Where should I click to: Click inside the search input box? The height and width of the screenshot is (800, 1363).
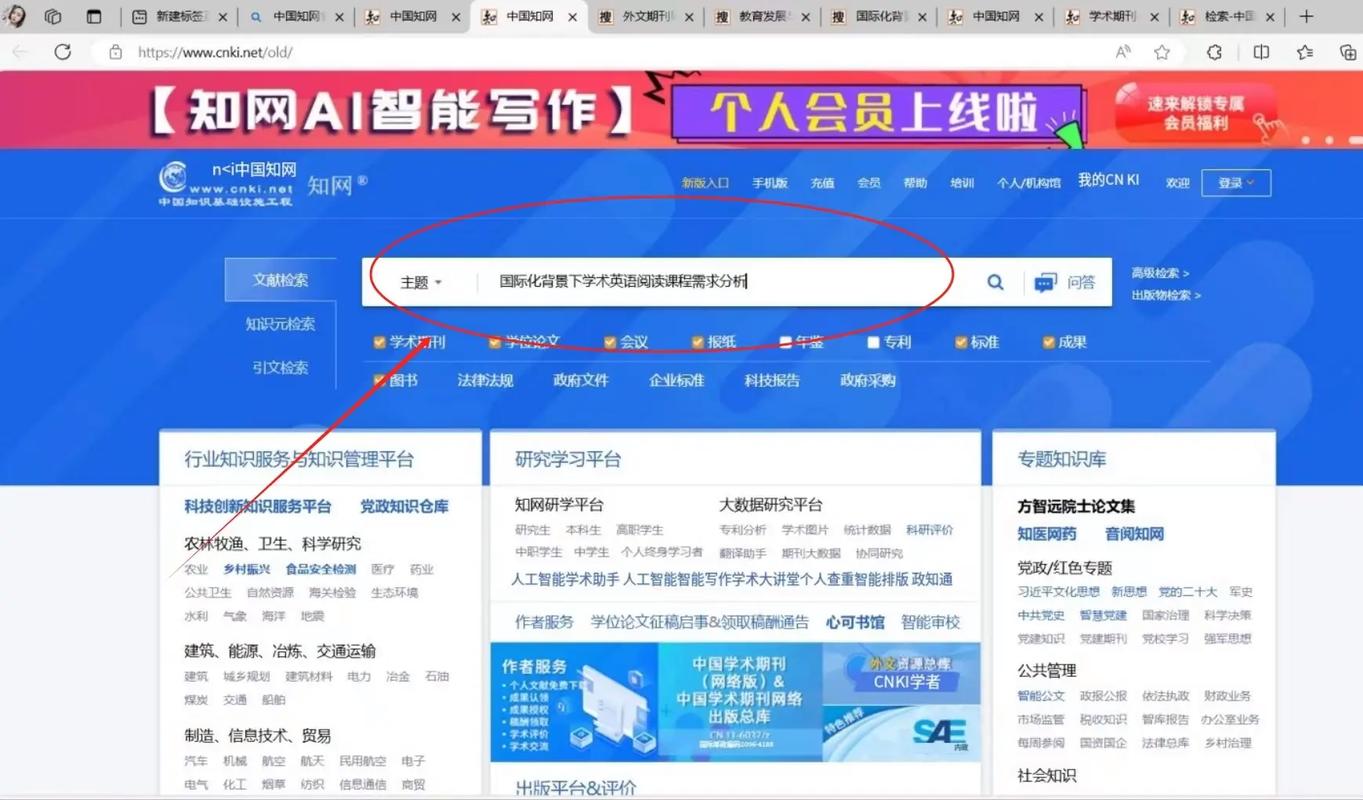click(700, 282)
